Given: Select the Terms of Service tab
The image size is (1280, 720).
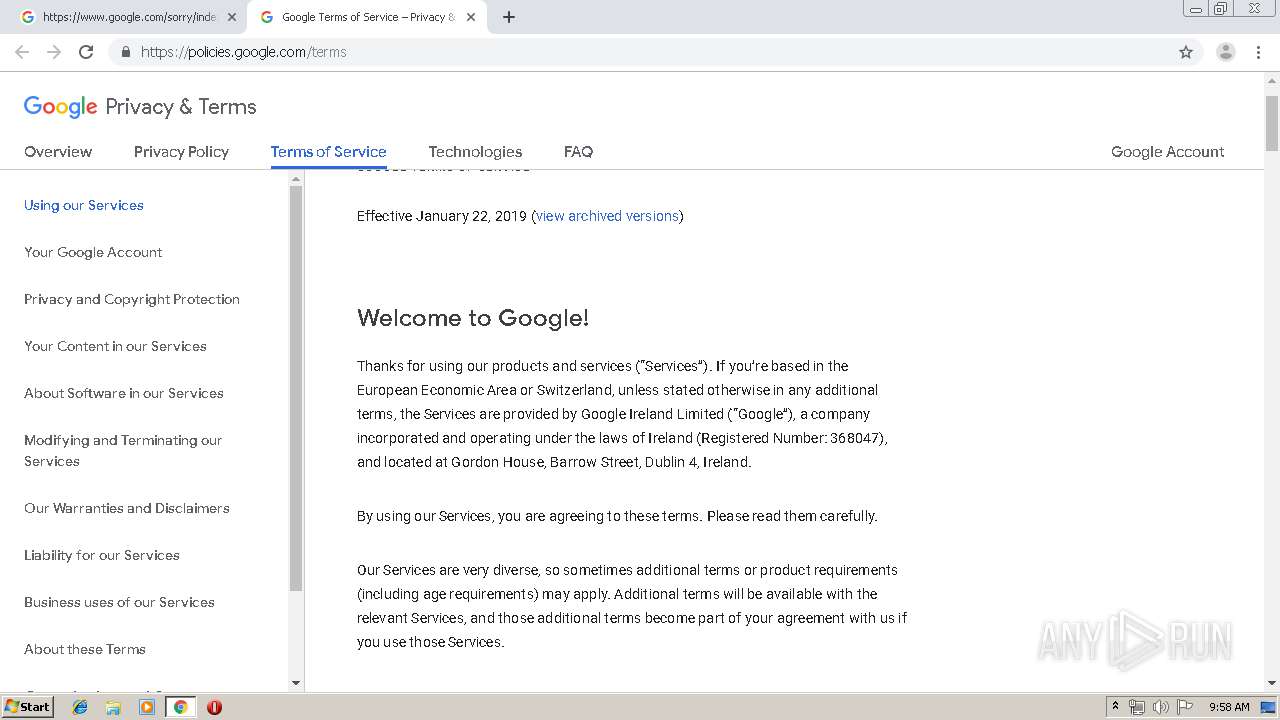Looking at the screenshot, I should click(328, 152).
